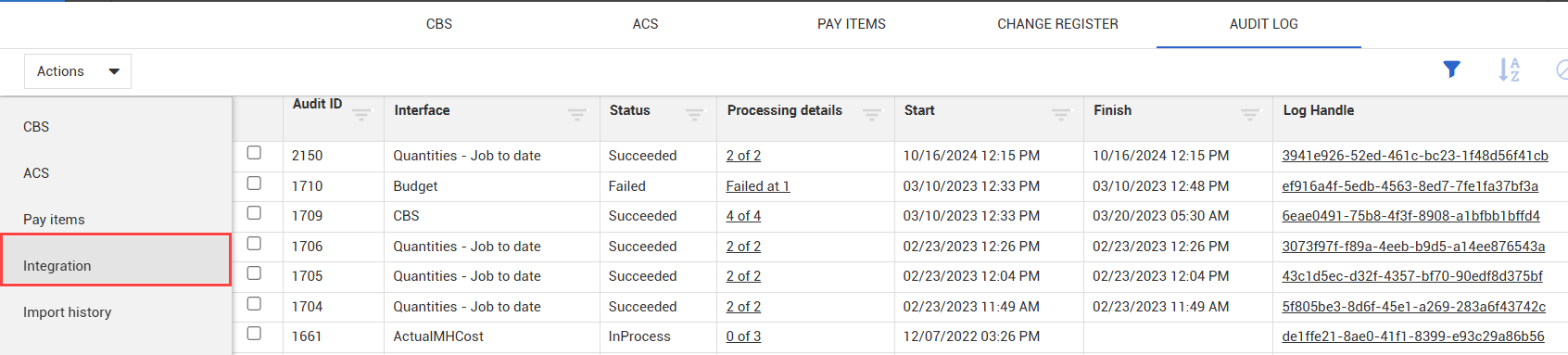Tick the checkbox for audit 1661
The height and width of the screenshot is (355, 1568).
click(x=254, y=334)
